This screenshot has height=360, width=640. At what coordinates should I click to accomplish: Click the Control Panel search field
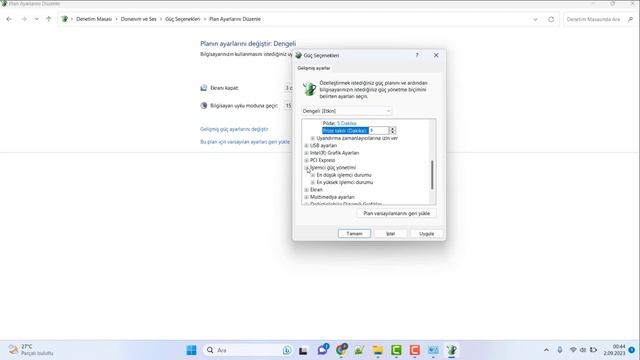tap(599, 19)
